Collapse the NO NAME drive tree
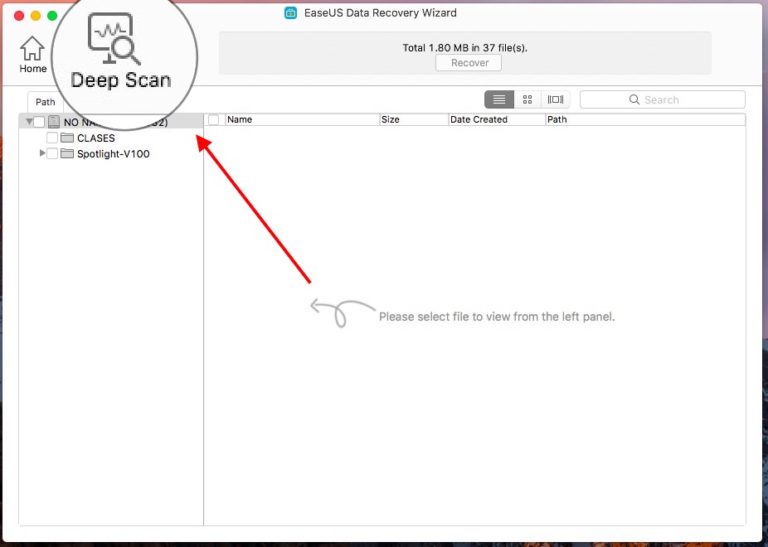The height and width of the screenshot is (547, 768). (29, 122)
